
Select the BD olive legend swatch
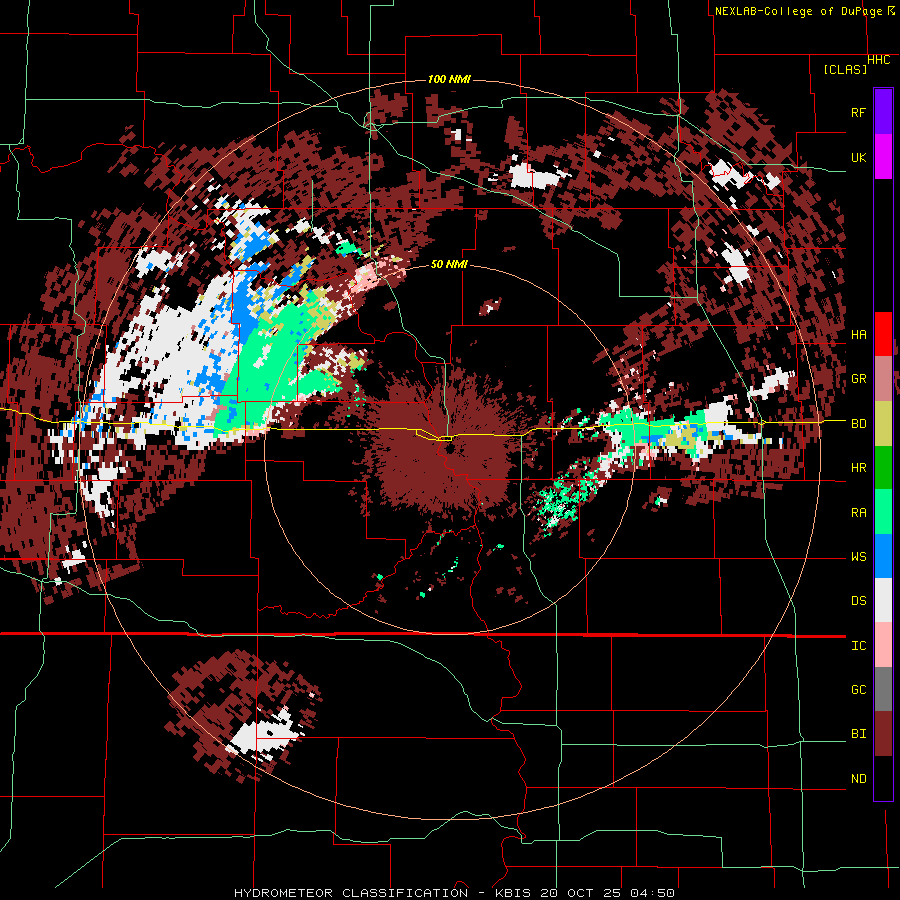tap(883, 424)
